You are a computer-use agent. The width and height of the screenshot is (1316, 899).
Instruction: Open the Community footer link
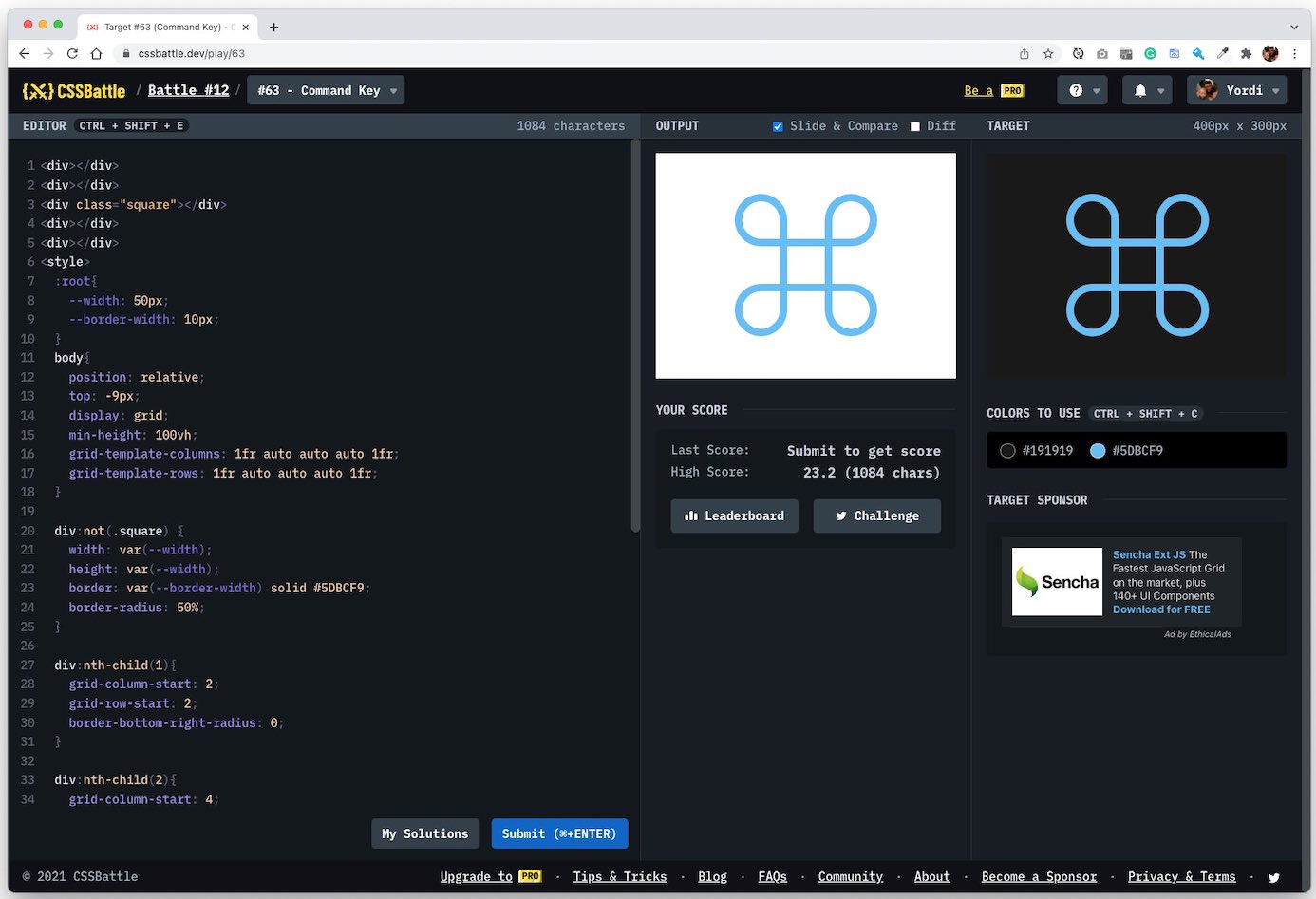pos(851,876)
